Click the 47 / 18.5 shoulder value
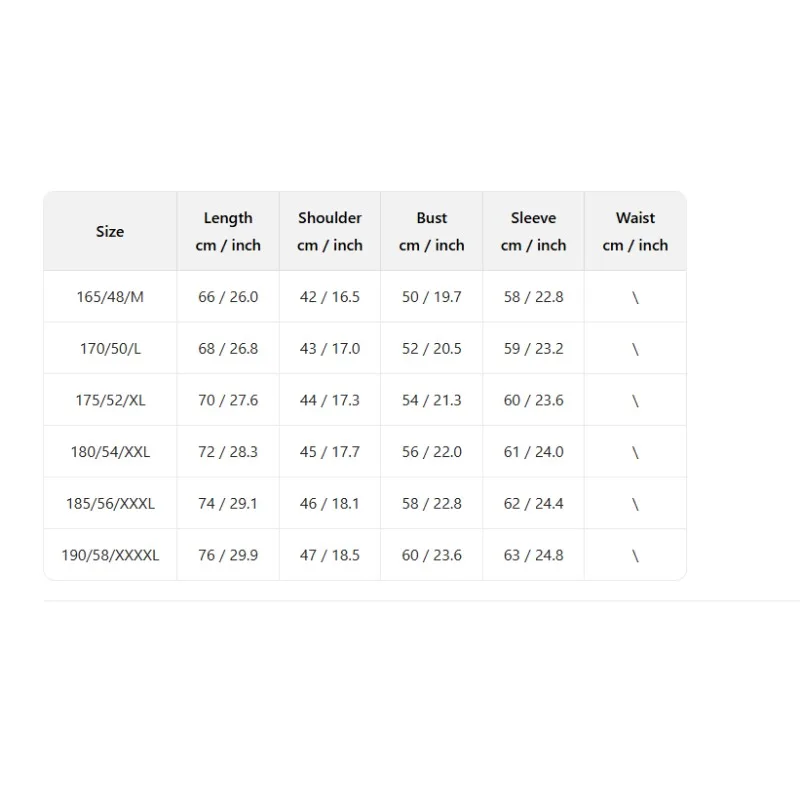This screenshot has width=800, height=800. pos(330,555)
